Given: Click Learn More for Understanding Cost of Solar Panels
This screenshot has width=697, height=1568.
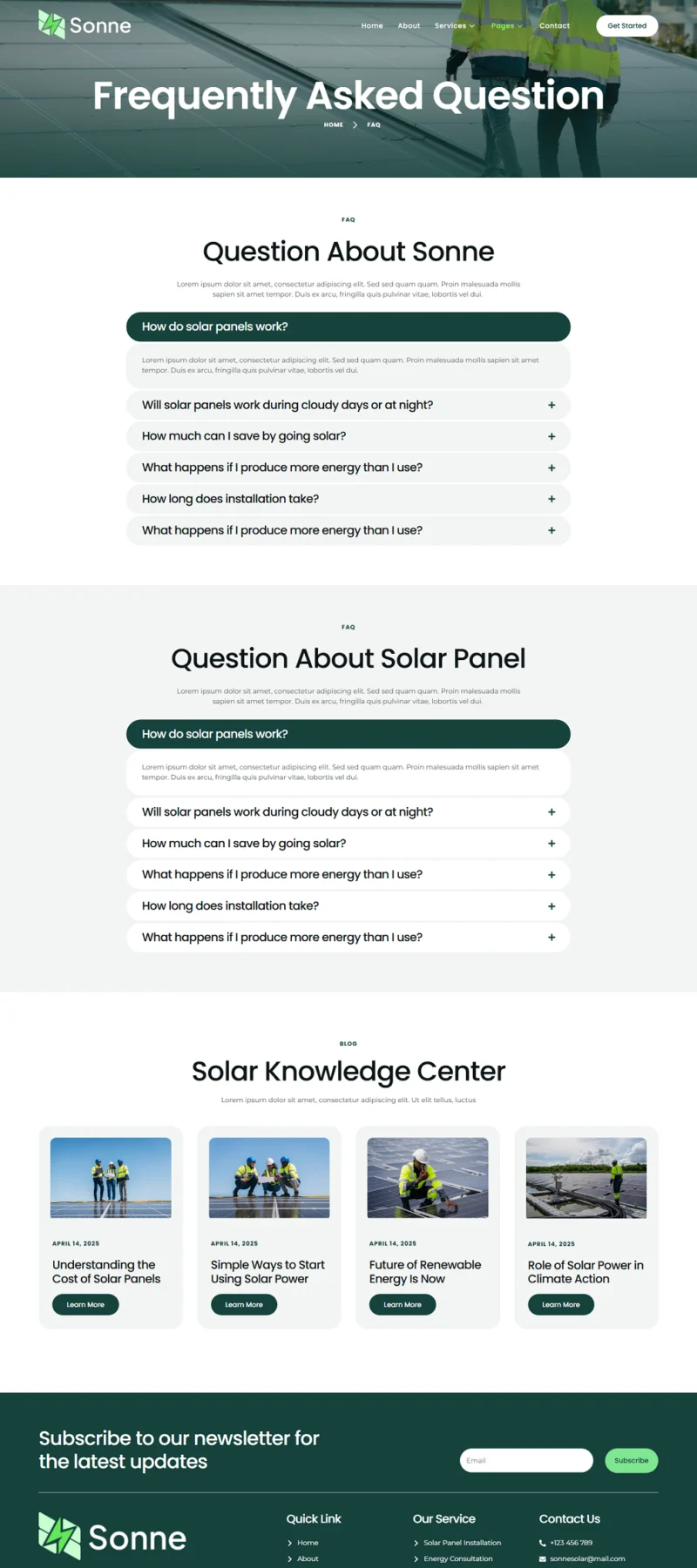Looking at the screenshot, I should click(85, 1304).
